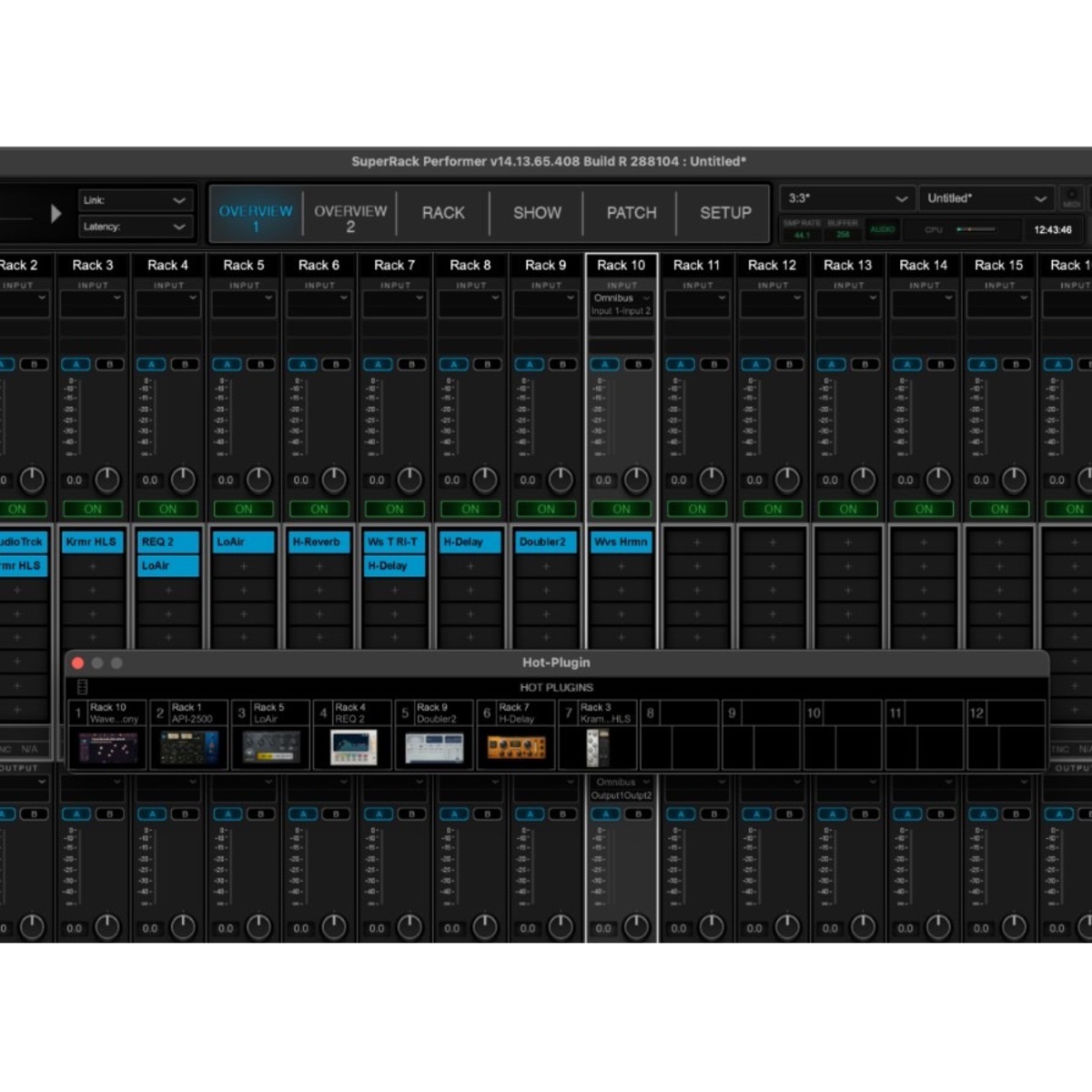Select output A for Rack 8
1092x1092 pixels.
pyautogui.click(x=453, y=814)
